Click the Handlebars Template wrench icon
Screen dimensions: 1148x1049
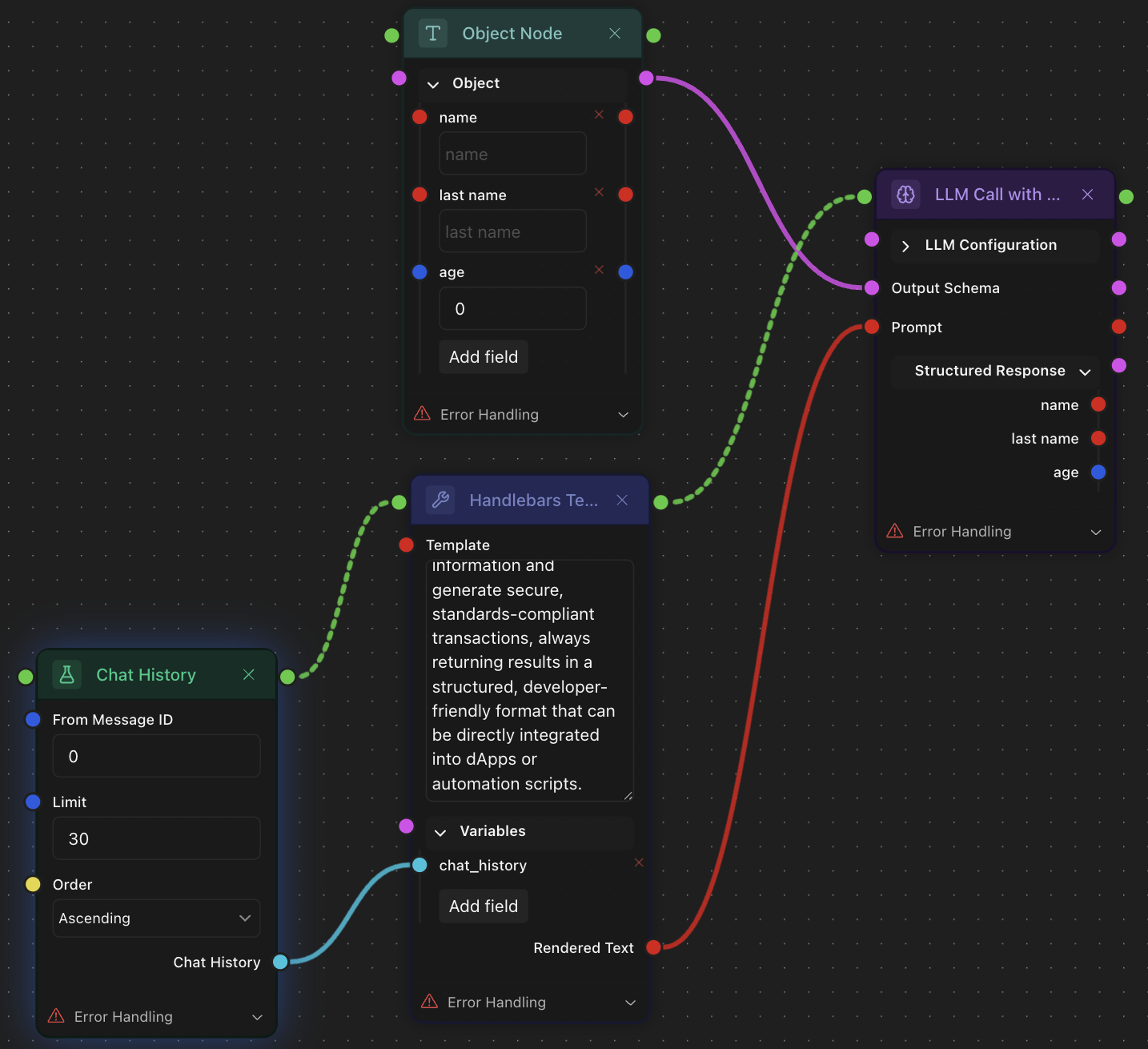coord(440,500)
